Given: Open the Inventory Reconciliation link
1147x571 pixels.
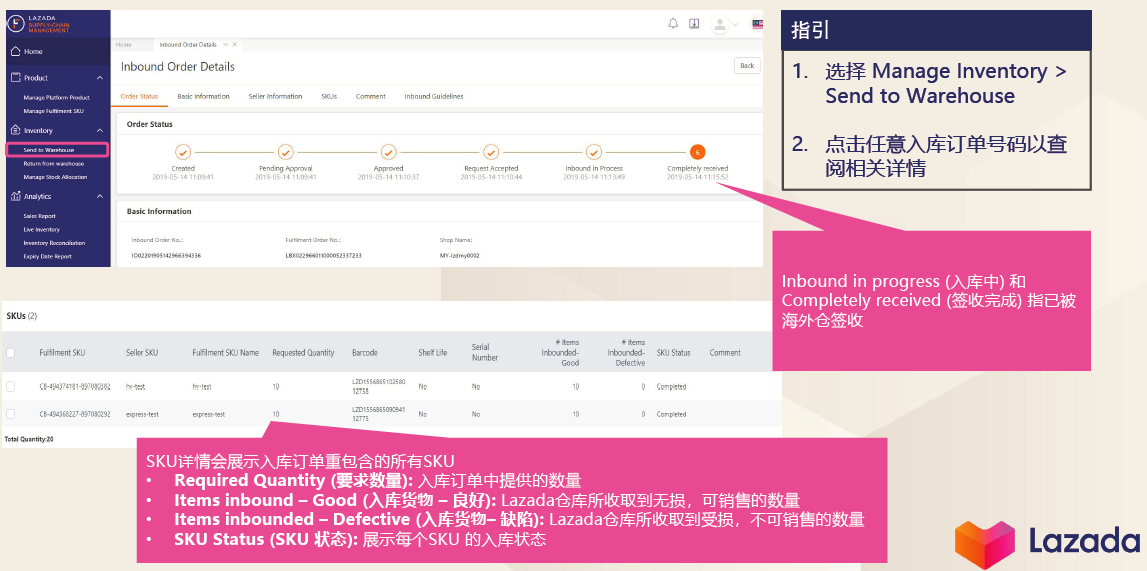Looking at the screenshot, I should coord(54,243).
